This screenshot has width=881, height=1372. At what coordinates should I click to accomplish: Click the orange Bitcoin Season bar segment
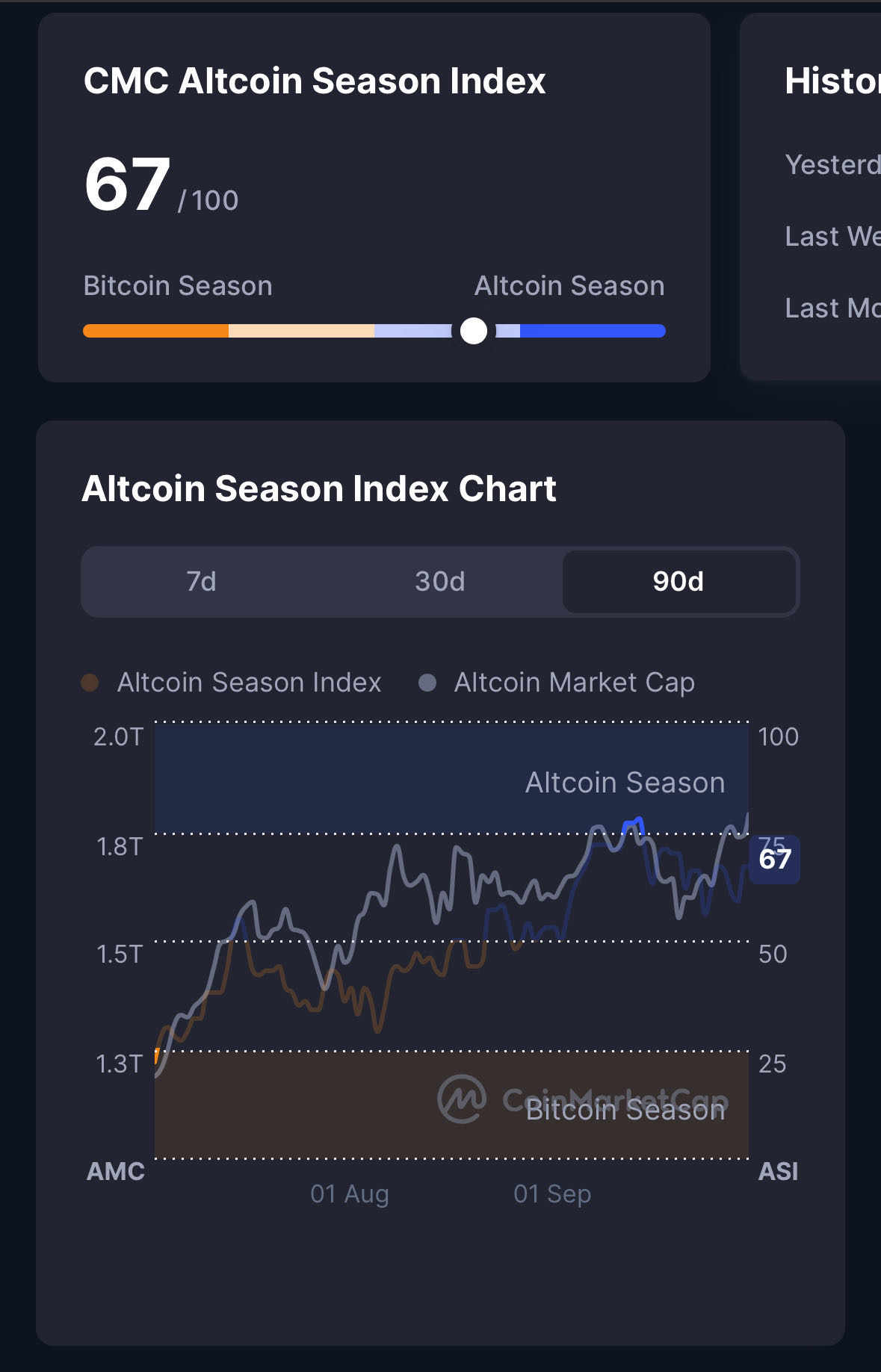155,331
